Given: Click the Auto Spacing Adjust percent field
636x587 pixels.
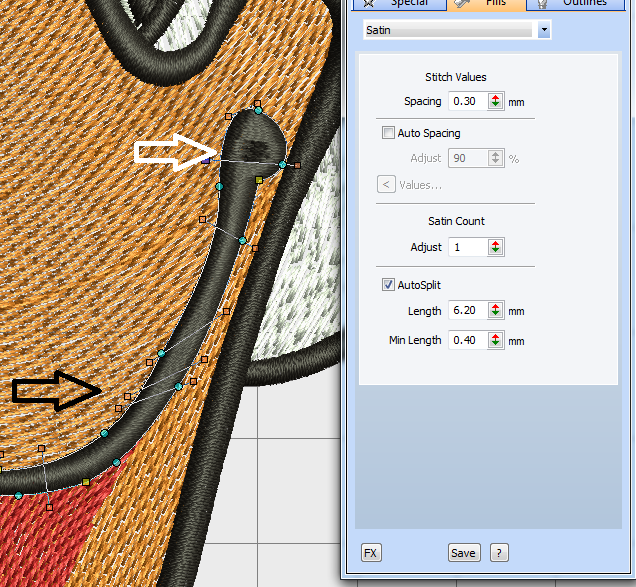Looking at the screenshot, I should (x=468, y=158).
